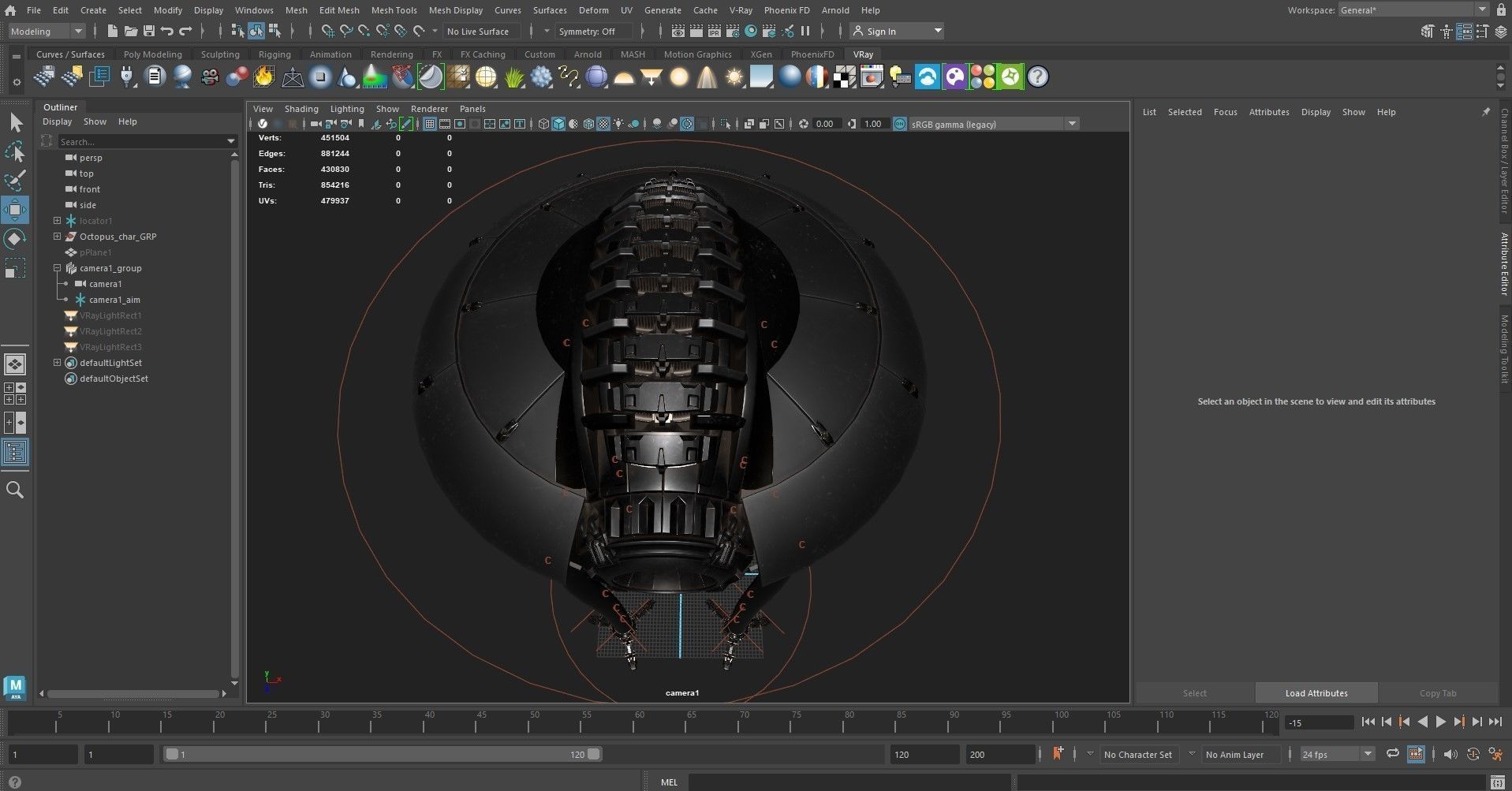Open the 24 fps frame rate dropdown

coord(1338,754)
